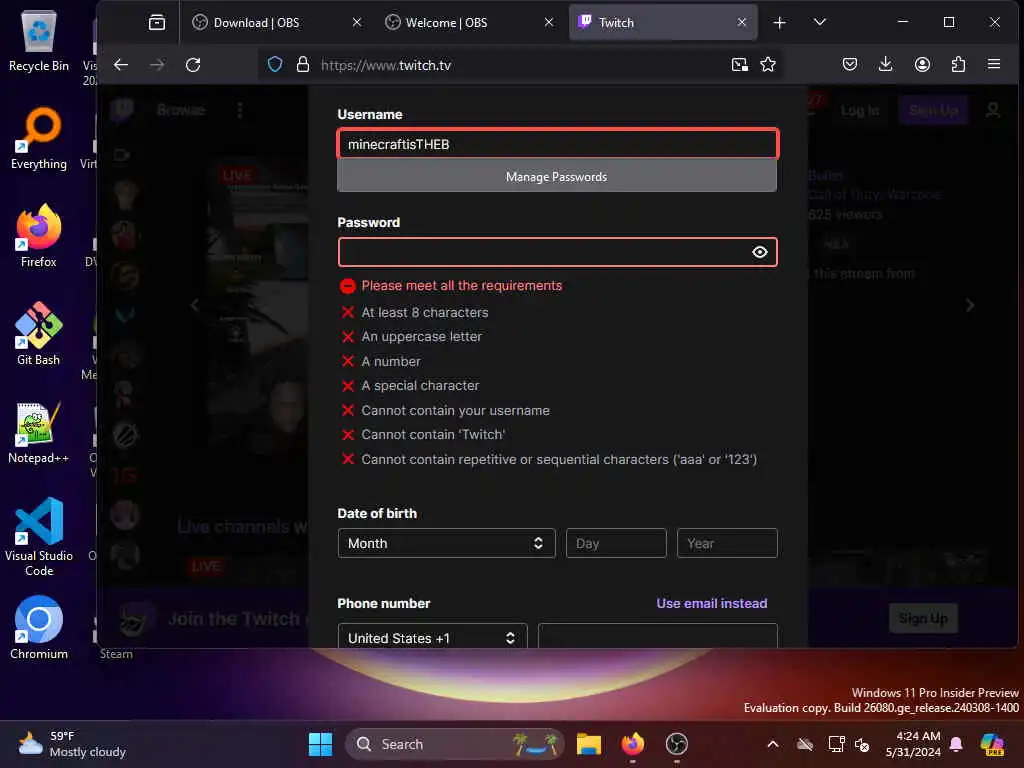Open Git Bash desktop shortcut

click(x=39, y=334)
